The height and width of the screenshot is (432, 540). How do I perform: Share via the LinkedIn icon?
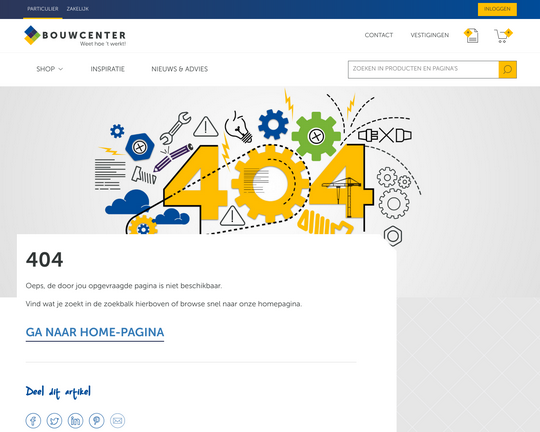(75, 421)
